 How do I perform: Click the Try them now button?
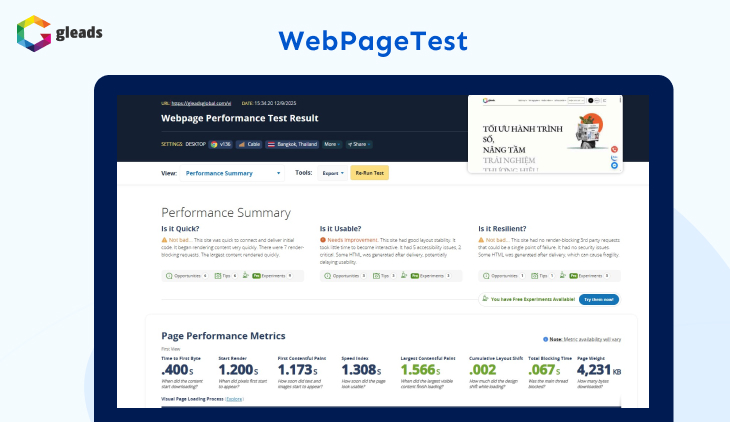coord(598,299)
